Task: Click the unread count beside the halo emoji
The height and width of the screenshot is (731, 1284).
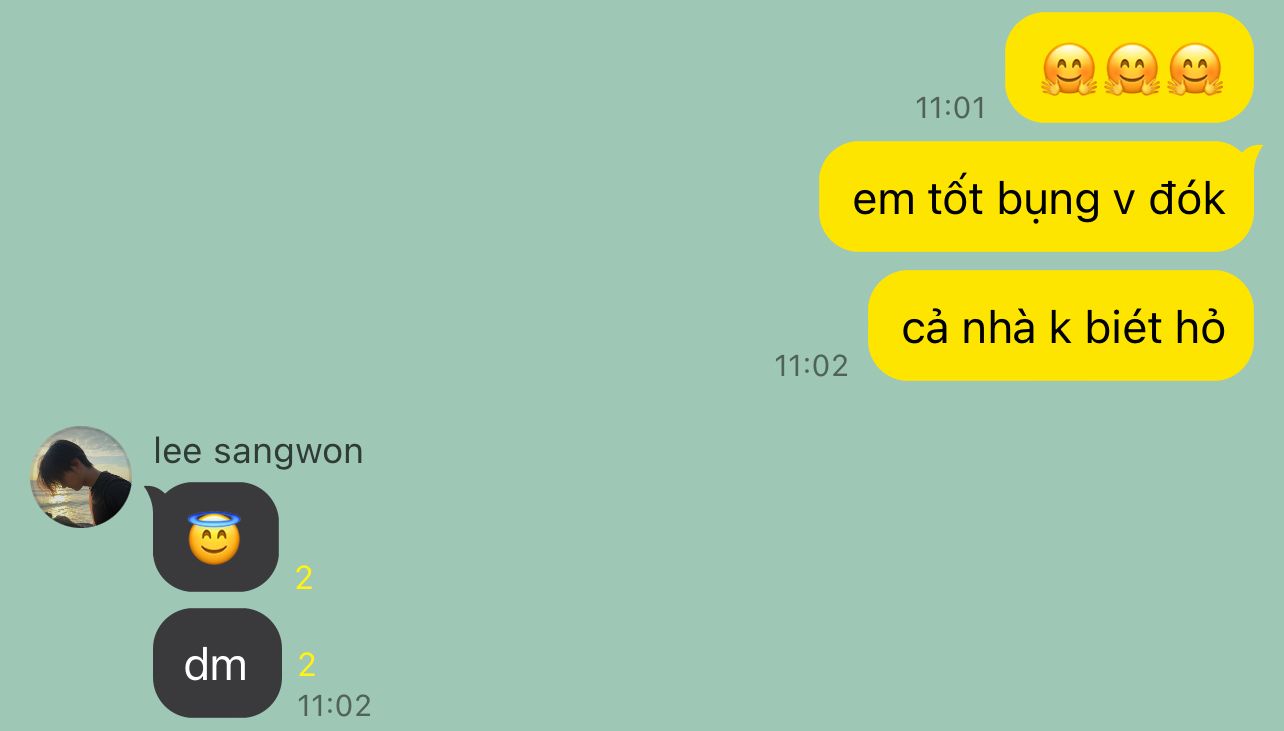Action: (304, 578)
